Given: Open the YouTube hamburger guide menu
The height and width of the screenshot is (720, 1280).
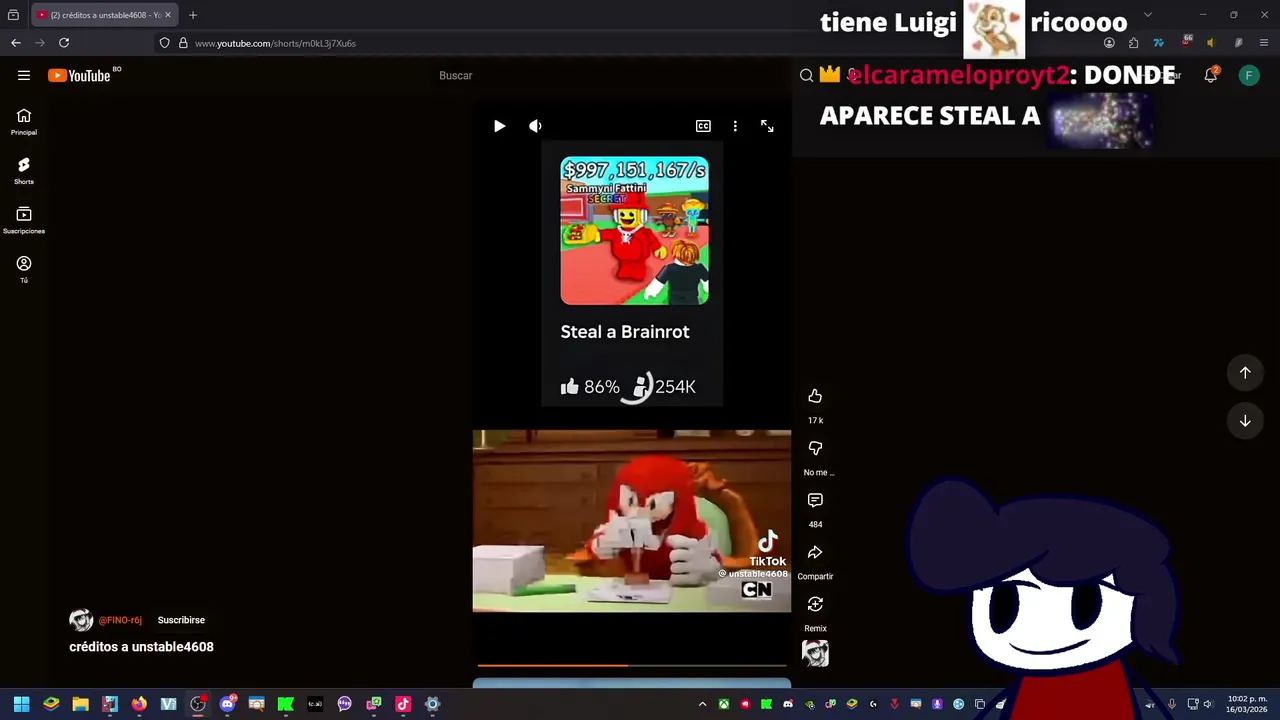Looking at the screenshot, I should pos(24,75).
